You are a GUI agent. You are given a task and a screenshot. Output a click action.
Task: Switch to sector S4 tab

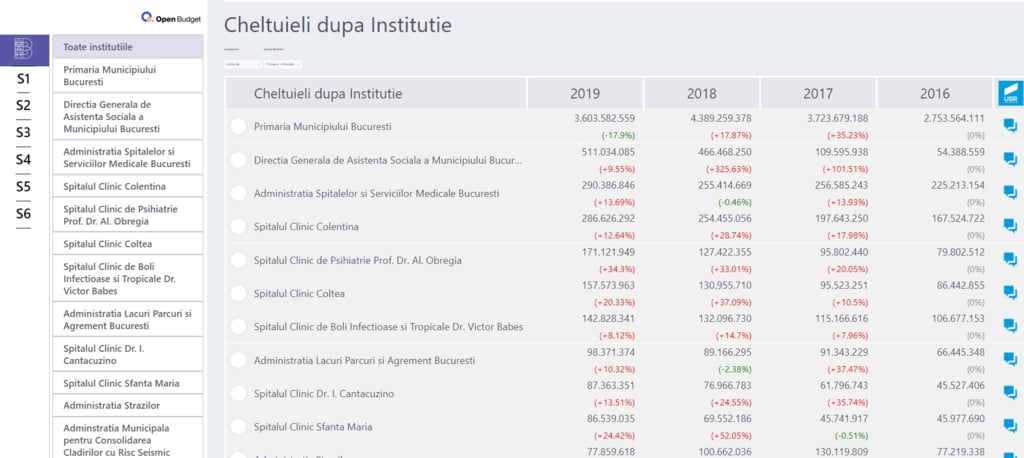click(24, 159)
